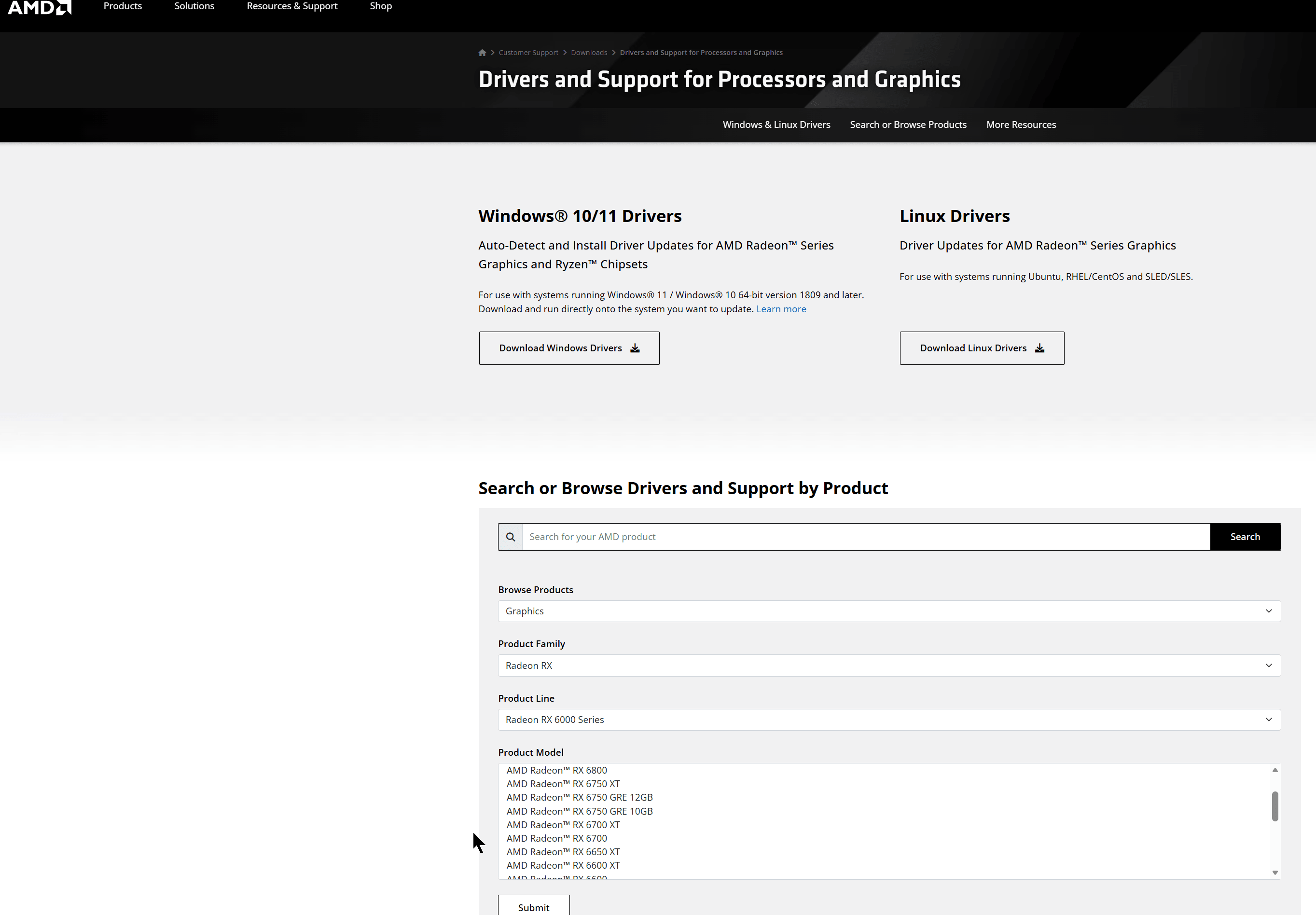
Task: Open Resources & Support menu
Action: point(292,6)
